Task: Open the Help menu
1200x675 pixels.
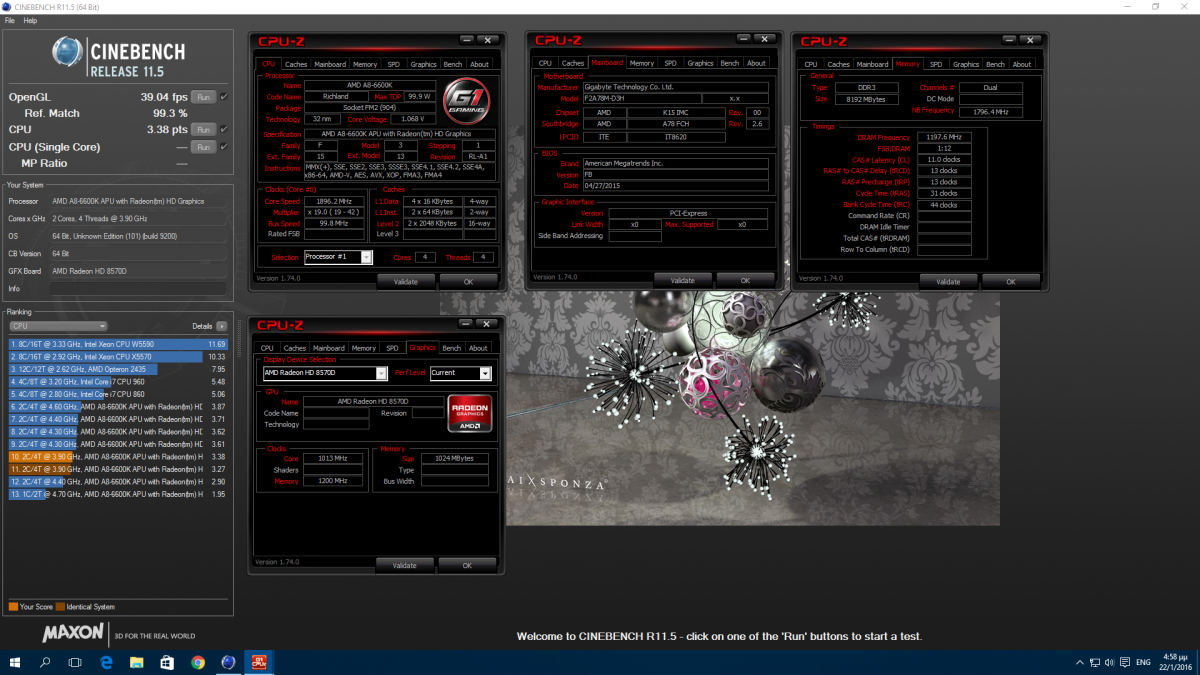Action: [x=30, y=20]
